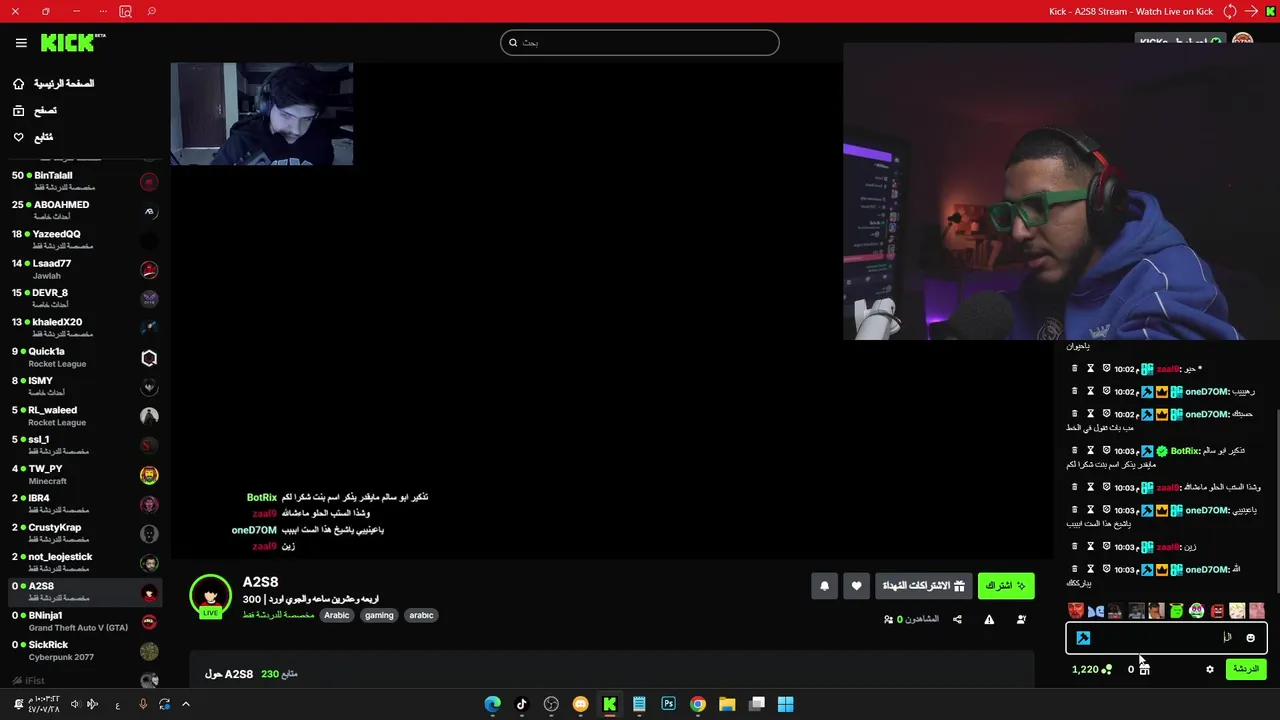This screenshot has height=720, width=1280.
Task: Click A2S8 streamer avatar with LIVE badge
Action: (210, 596)
